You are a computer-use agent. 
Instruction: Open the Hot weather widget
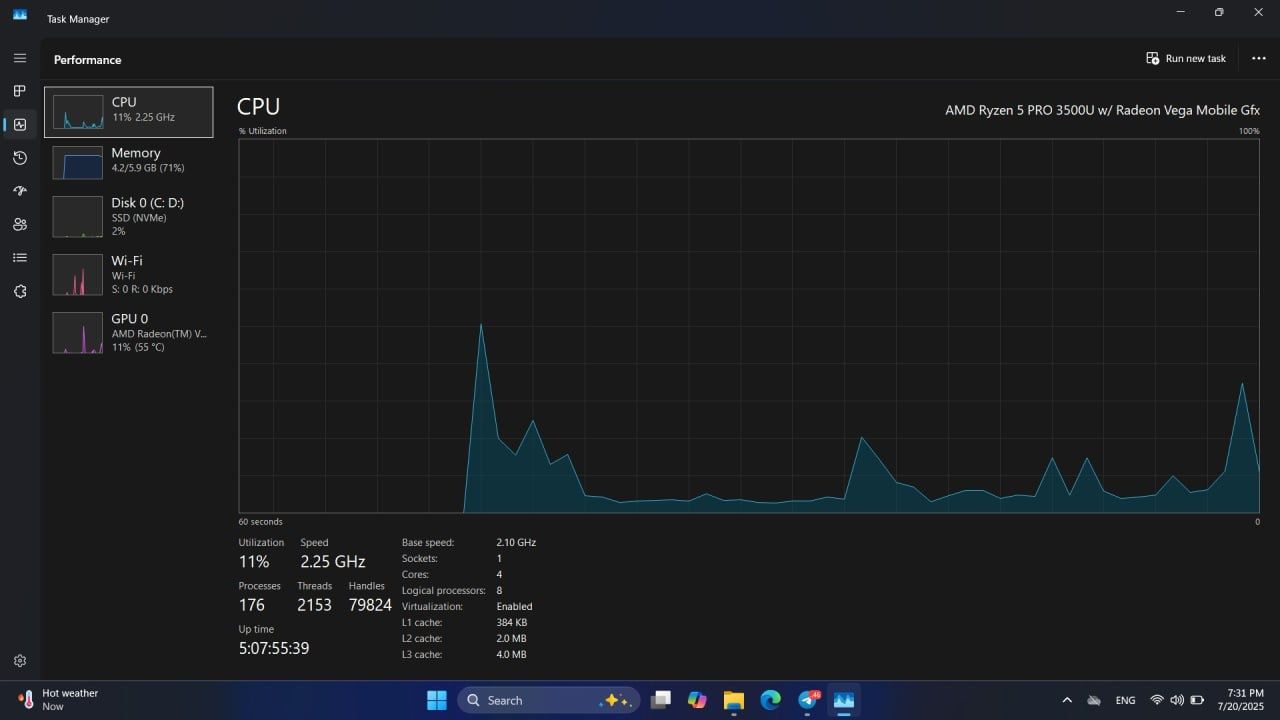pos(58,699)
